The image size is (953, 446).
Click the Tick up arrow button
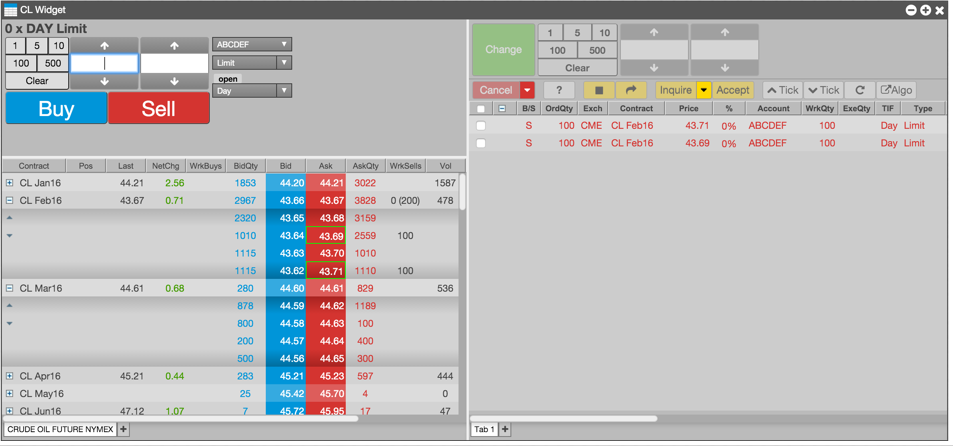pyautogui.click(x=783, y=90)
